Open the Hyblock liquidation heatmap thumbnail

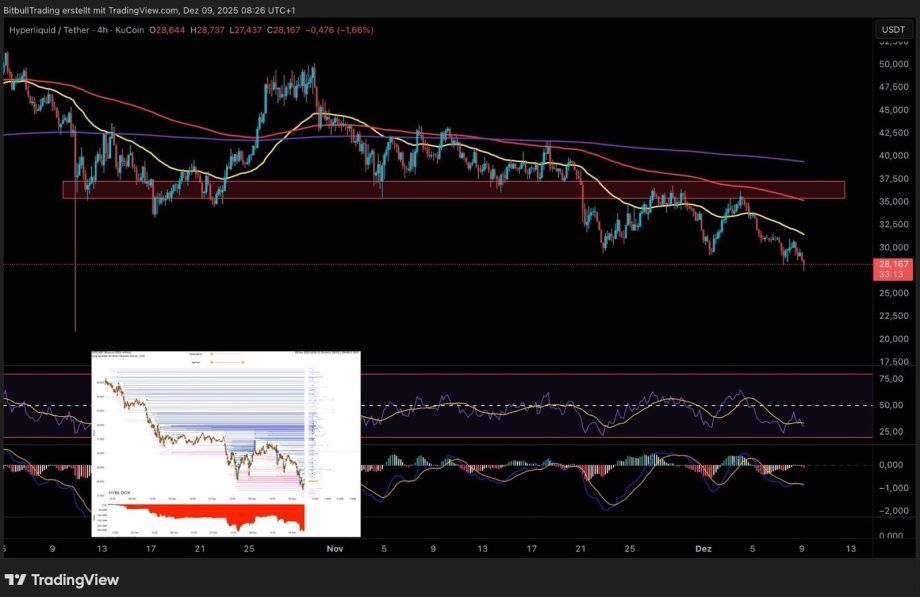coord(226,443)
